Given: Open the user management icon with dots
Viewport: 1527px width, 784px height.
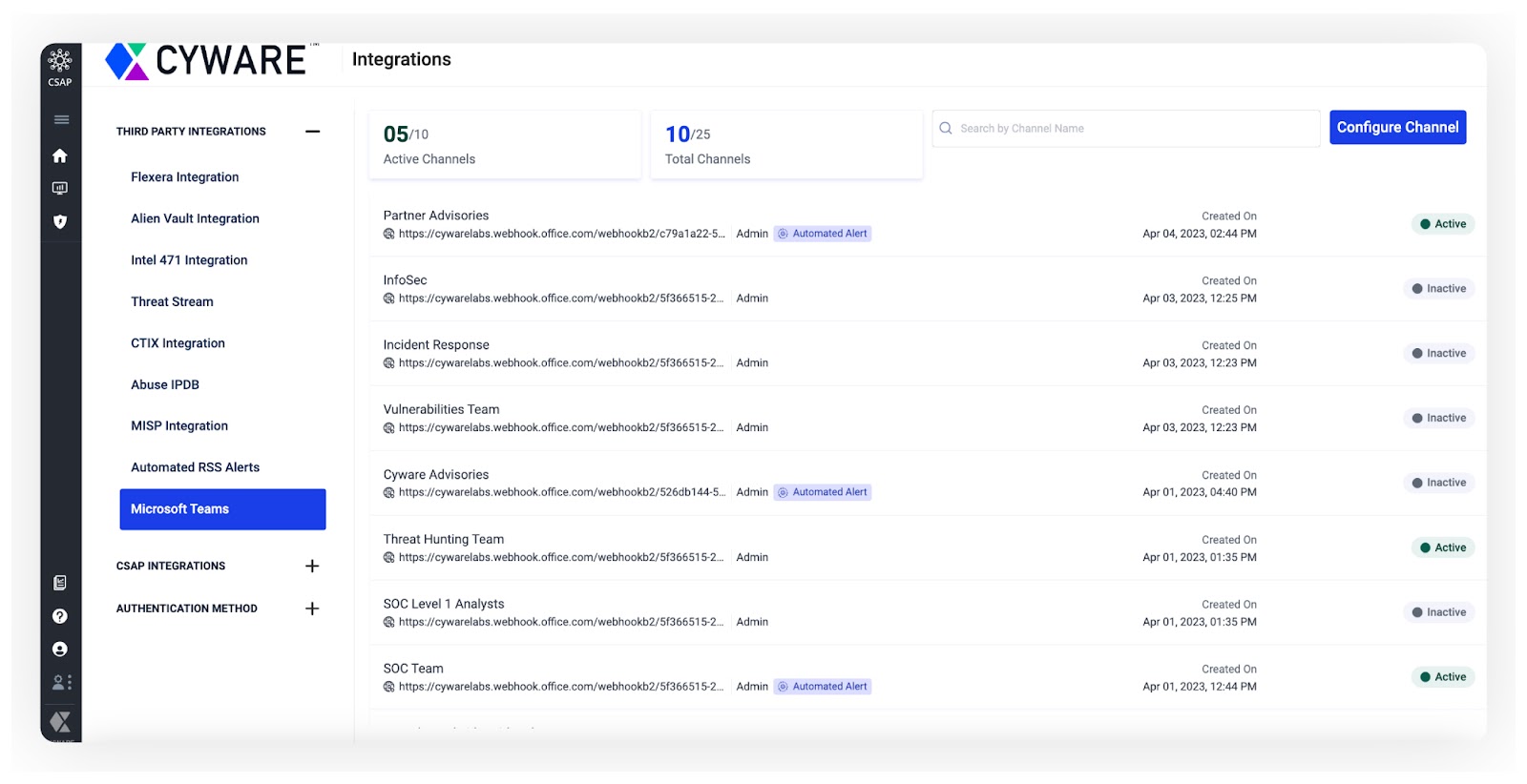Looking at the screenshot, I should (61, 682).
